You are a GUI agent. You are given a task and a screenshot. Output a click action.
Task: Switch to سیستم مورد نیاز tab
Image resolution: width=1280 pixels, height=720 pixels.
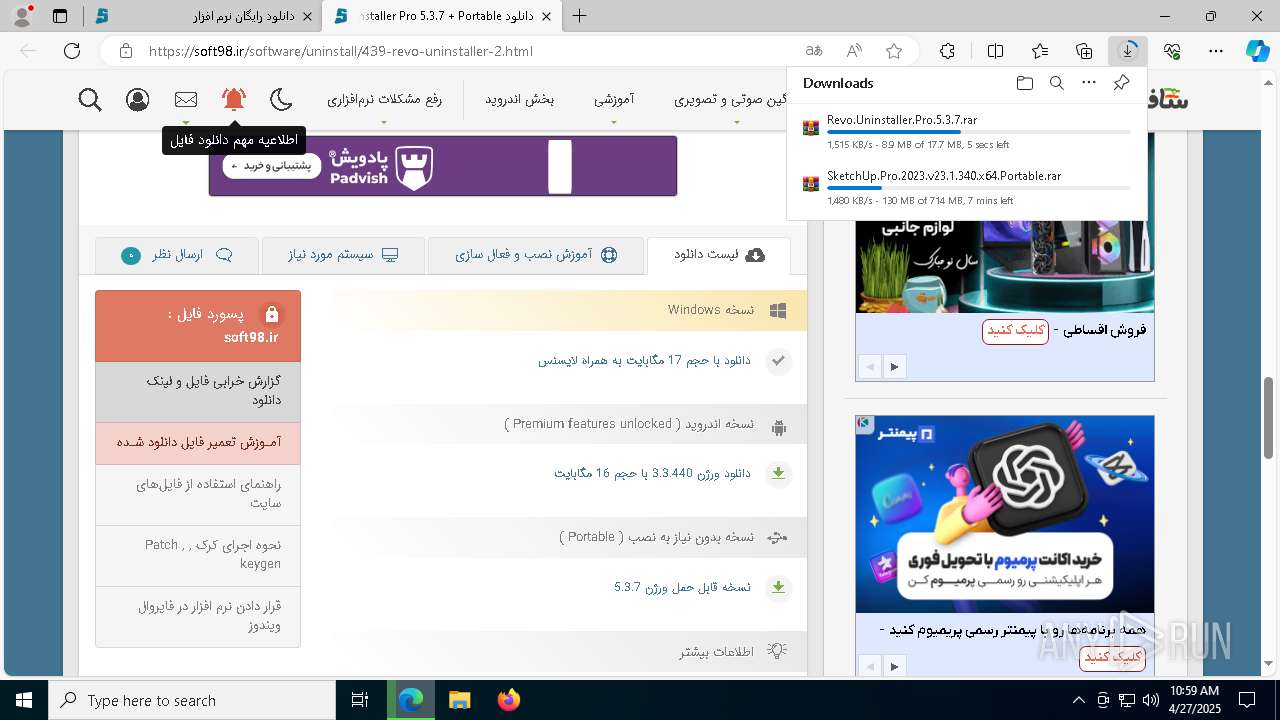tap(343, 255)
